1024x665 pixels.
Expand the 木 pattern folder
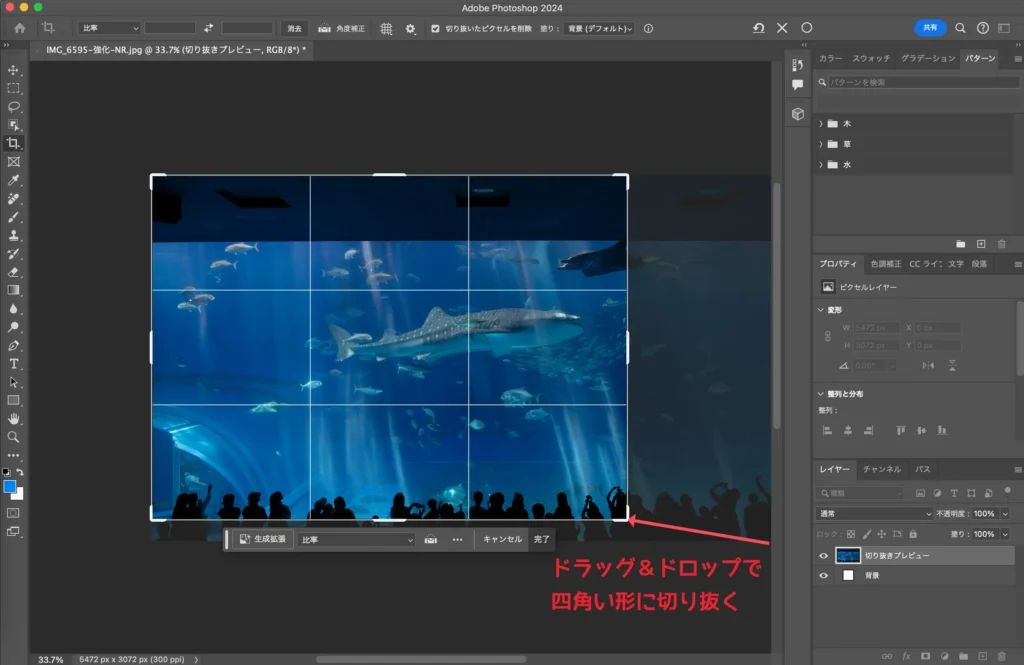click(x=821, y=124)
